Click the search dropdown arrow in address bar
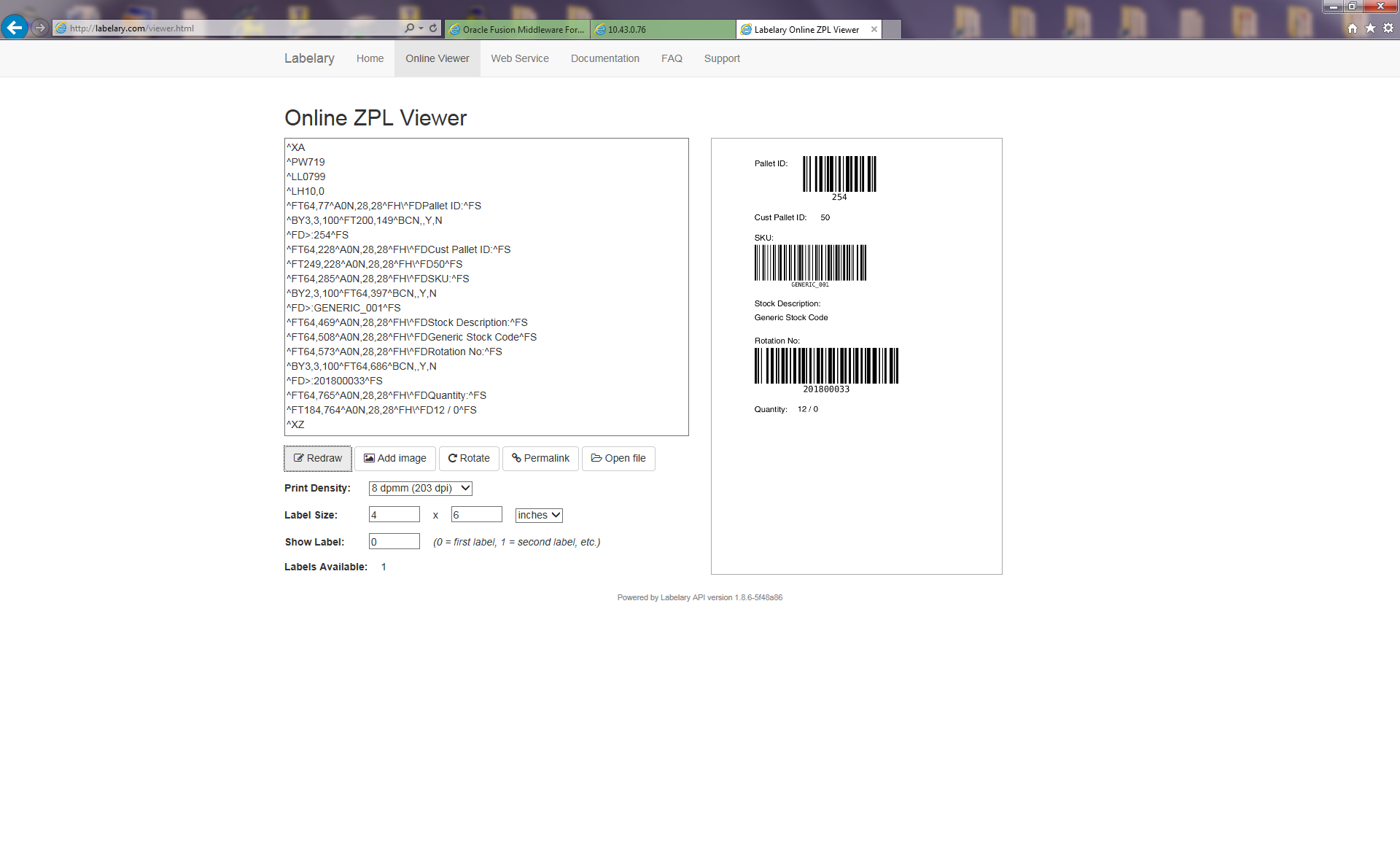1400x846 pixels. (x=421, y=28)
